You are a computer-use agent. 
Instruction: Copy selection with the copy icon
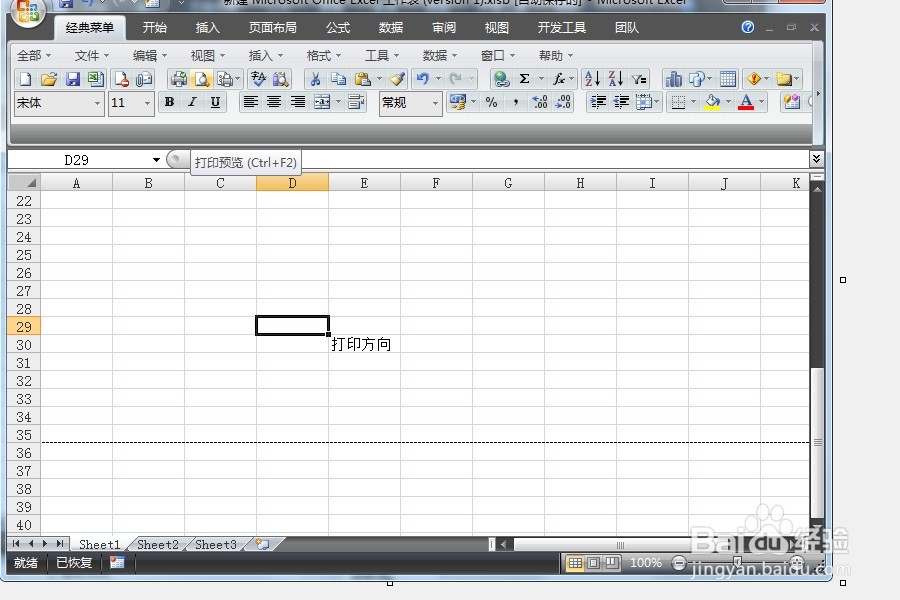pos(338,79)
